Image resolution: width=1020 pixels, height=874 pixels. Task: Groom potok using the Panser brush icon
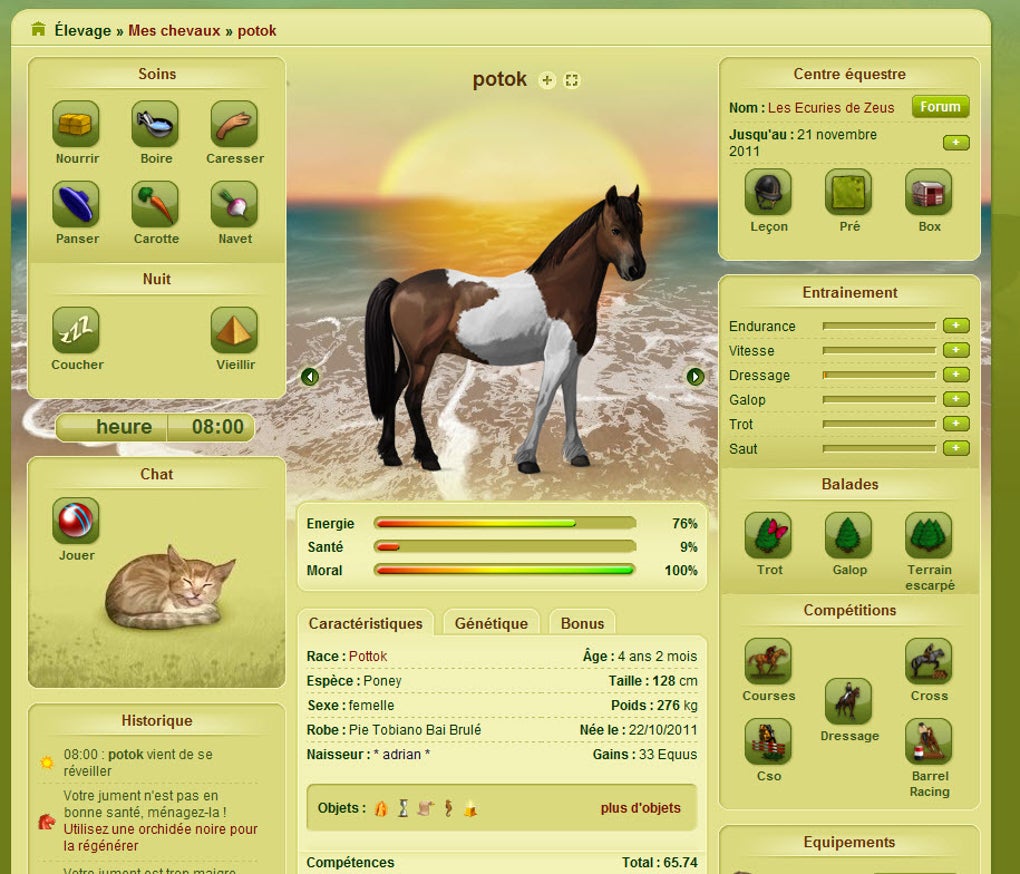coord(76,203)
